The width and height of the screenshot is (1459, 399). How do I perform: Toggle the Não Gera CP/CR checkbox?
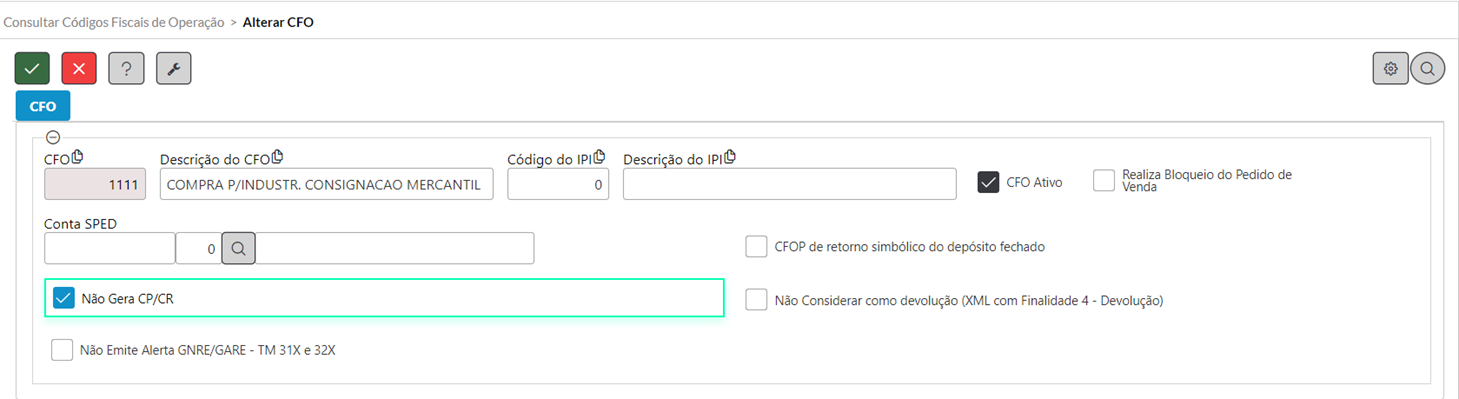[64, 298]
